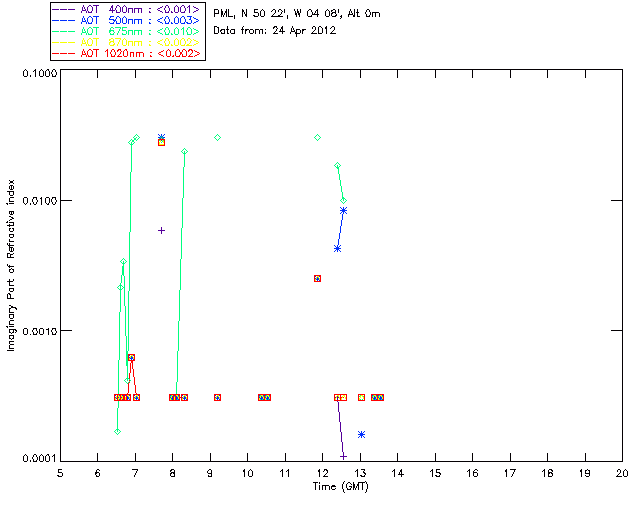Image resolution: width=640 pixels, height=512 pixels.
Task: Select legend text 'AOT 500nm : <0.003>'
Action: pos(140,20)
